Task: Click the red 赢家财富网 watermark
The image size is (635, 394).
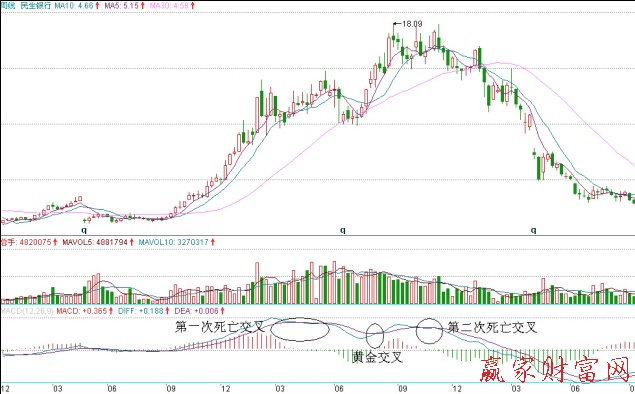Action: point(556,369)
